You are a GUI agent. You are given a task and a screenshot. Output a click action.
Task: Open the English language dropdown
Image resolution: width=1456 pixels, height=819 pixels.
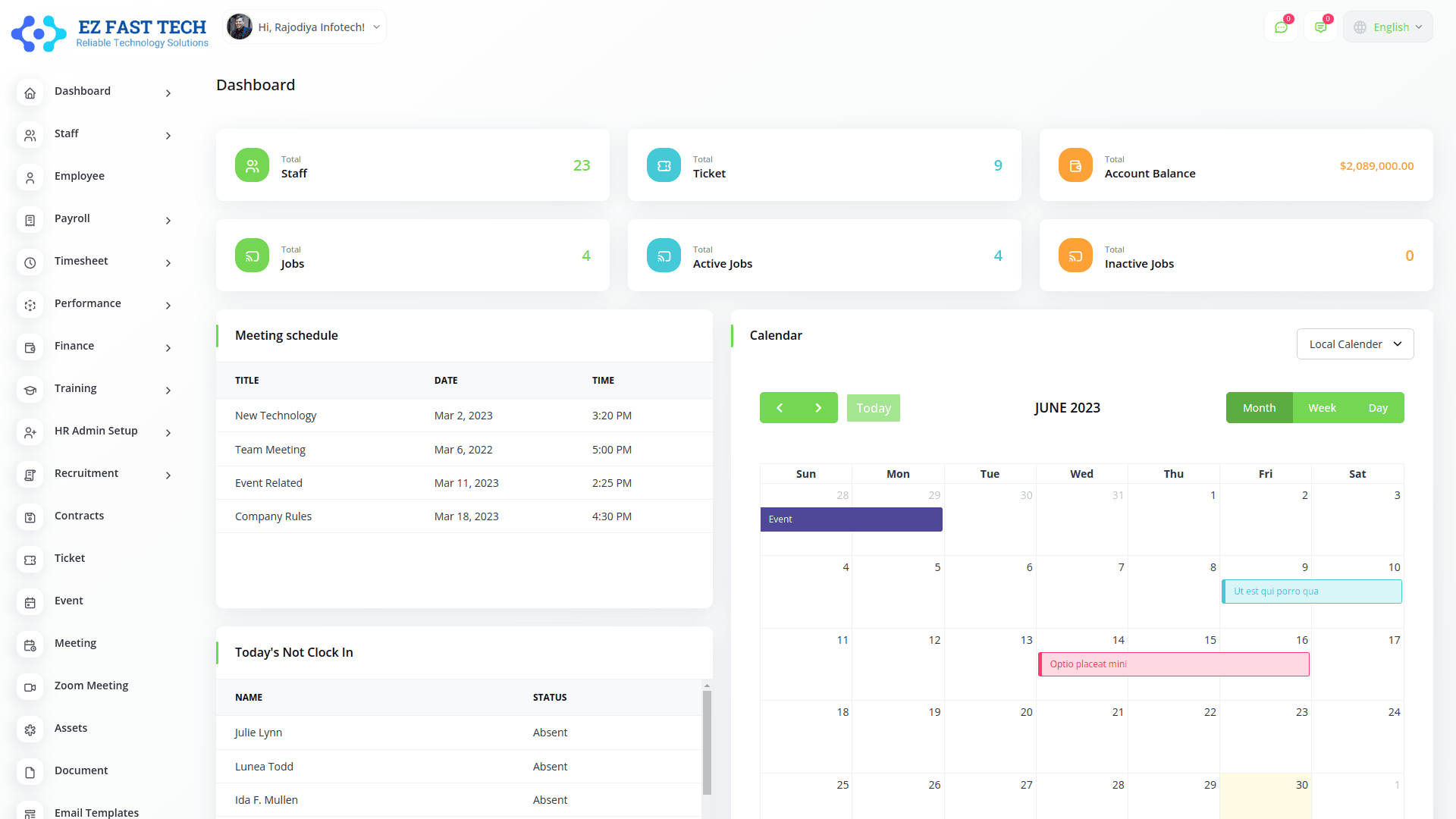click(x=1388, y=27)
